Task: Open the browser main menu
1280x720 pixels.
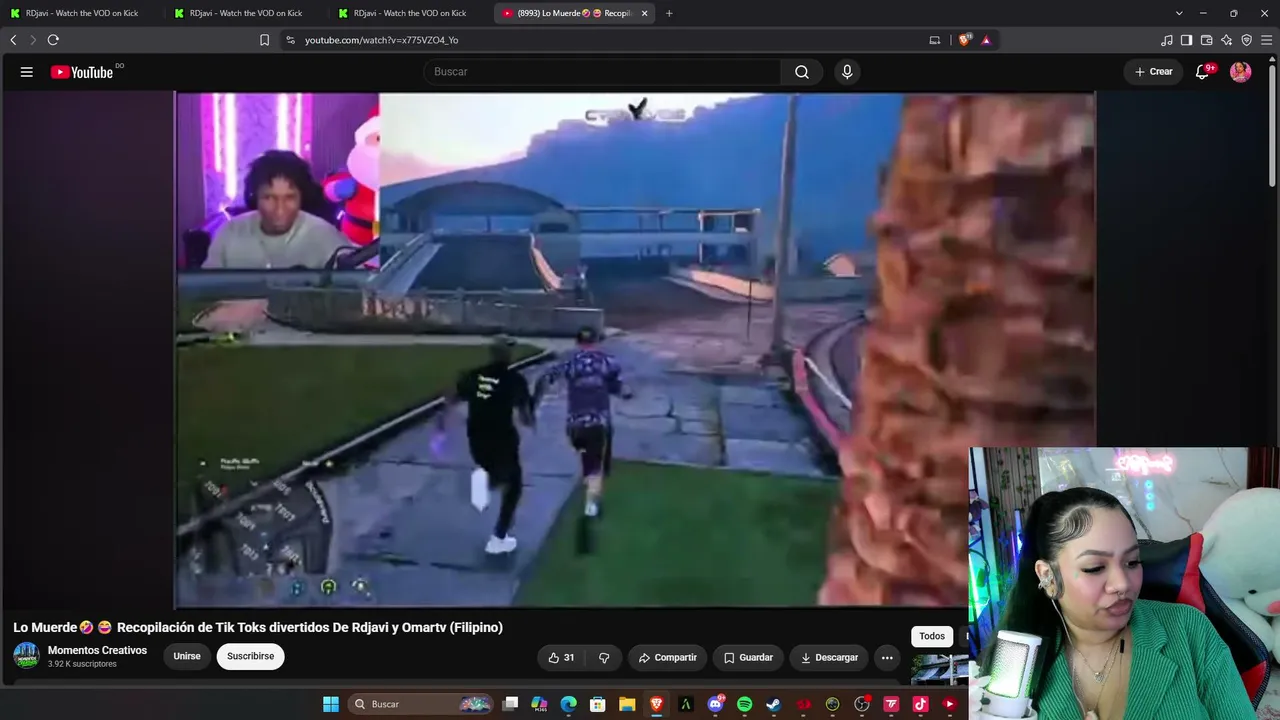Action: 1267,40
